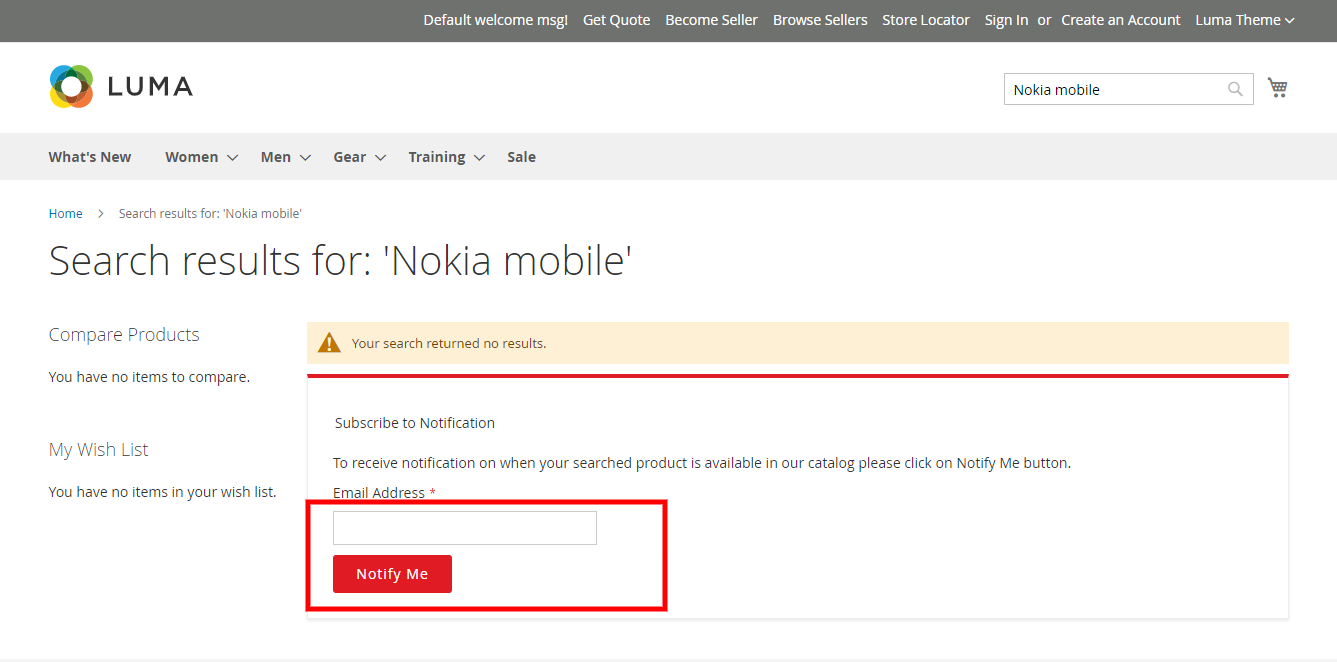Open the Men category
This screenshot has width=1337, height=662.
[x=276, y=157]
